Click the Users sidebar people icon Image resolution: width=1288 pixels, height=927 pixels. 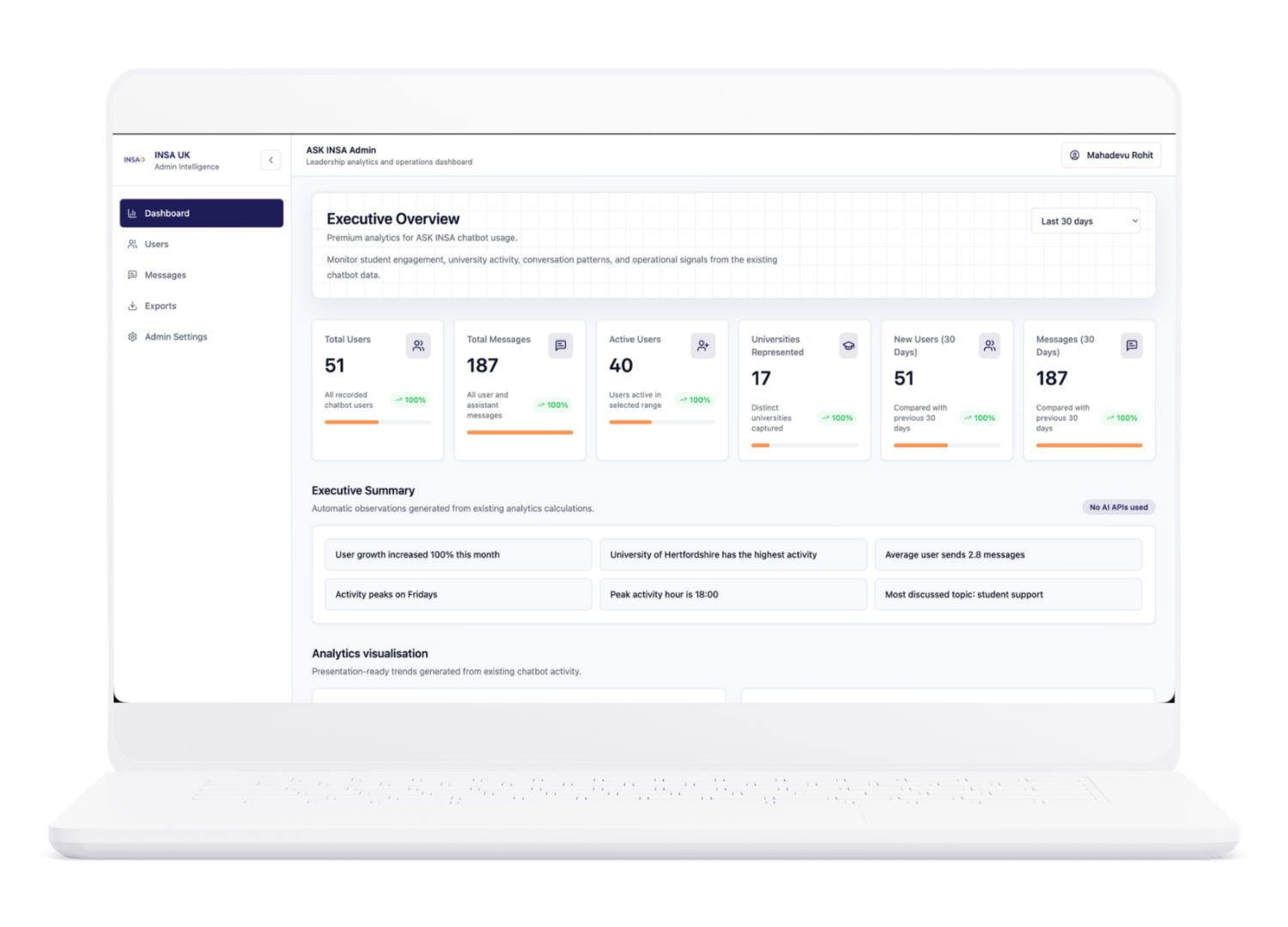click(132, 244)
